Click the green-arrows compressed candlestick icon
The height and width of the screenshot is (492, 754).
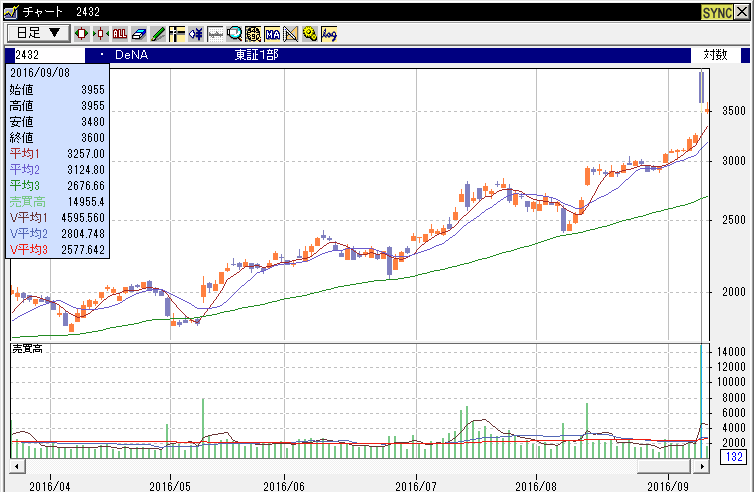click(100, 33)
